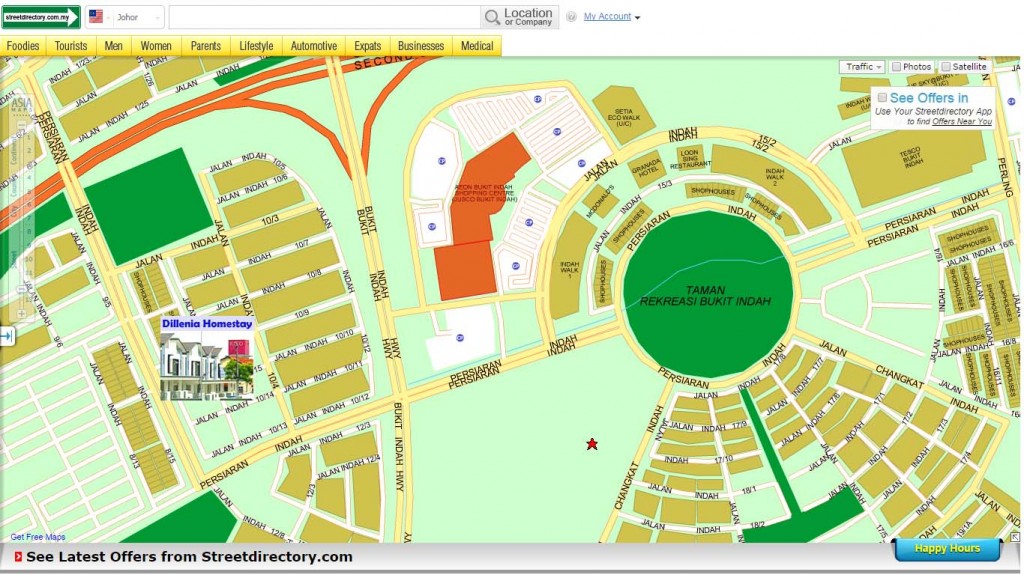The image size is (1024, 575).
Task: Click the search input field
Action: pyautogui.click(x=325, y=17)
